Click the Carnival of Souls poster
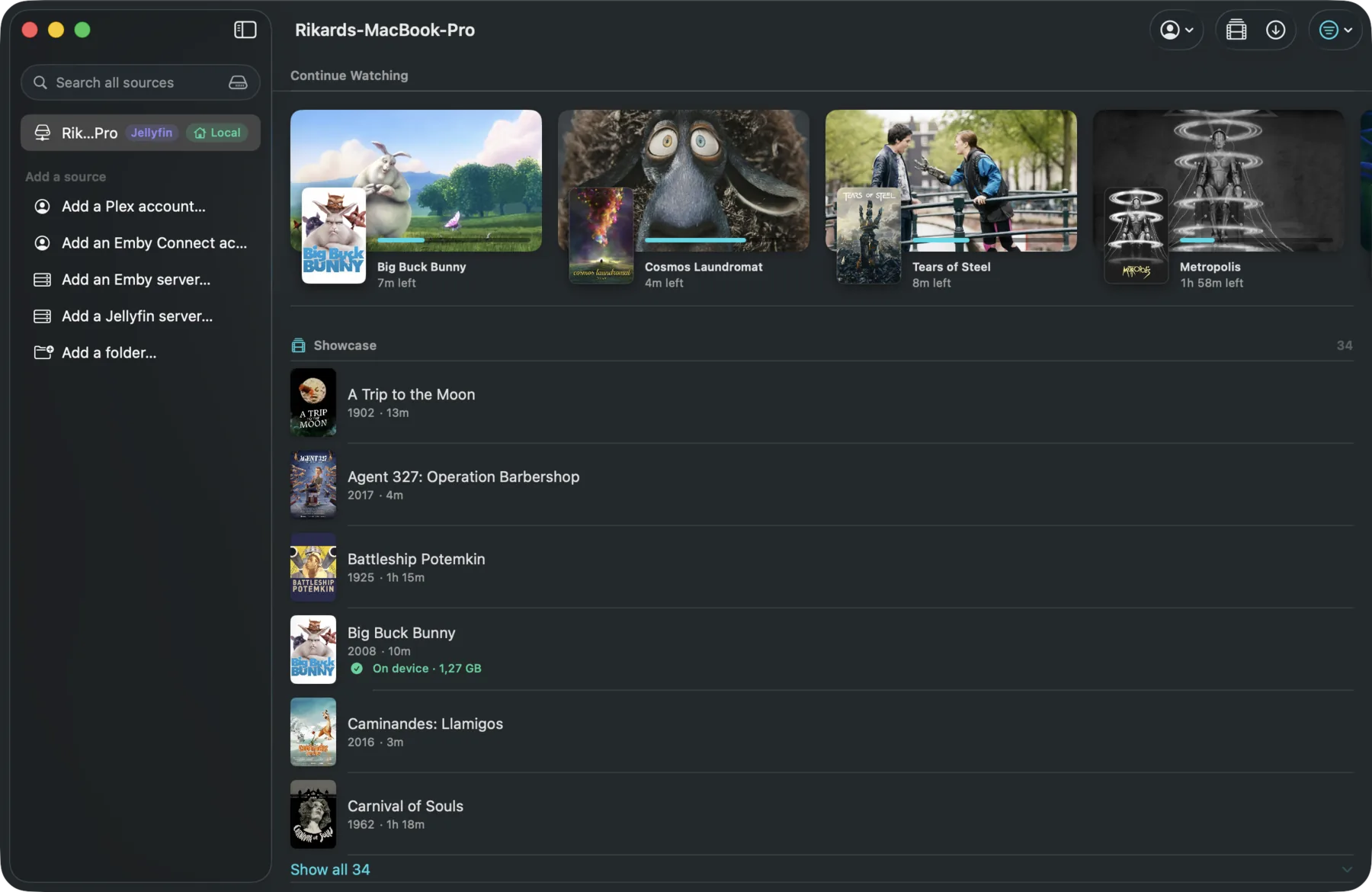 [313, 814]
